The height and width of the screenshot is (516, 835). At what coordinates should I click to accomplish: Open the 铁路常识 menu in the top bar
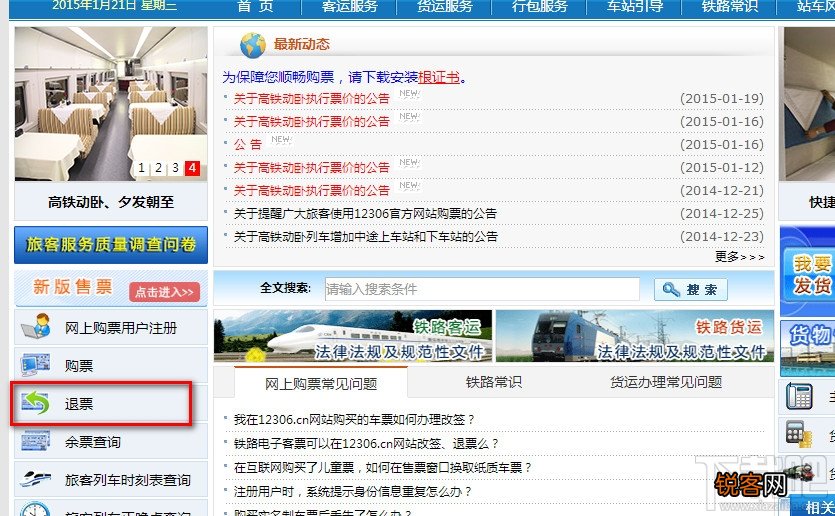tap(730, 6)
